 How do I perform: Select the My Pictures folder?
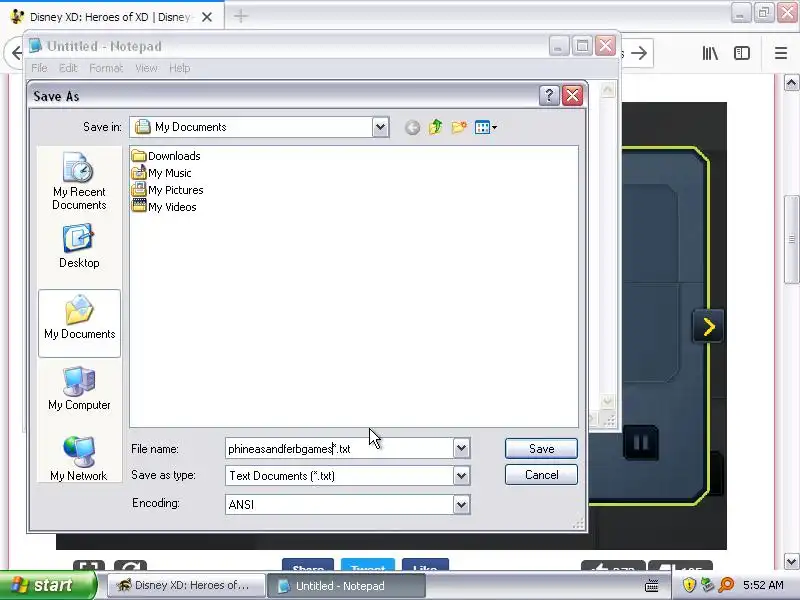click(167, 190)
